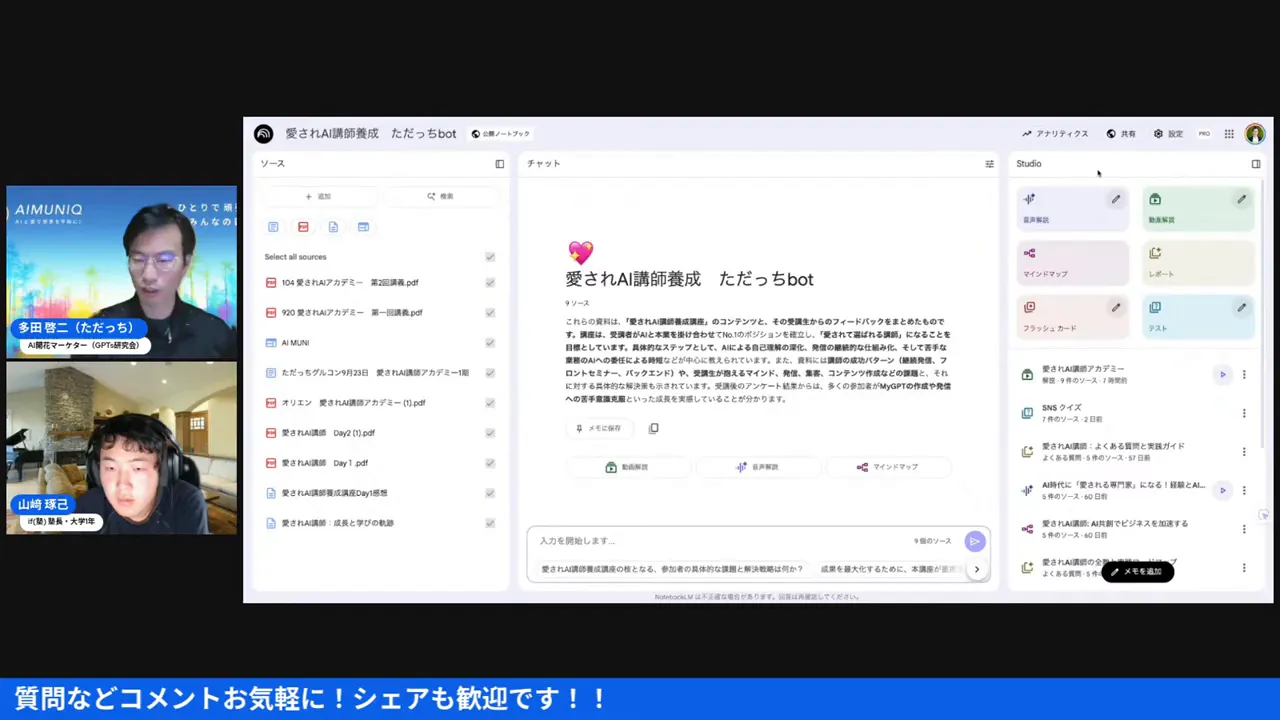Click the 9 個のソース count in chat input

click(933, 541)
